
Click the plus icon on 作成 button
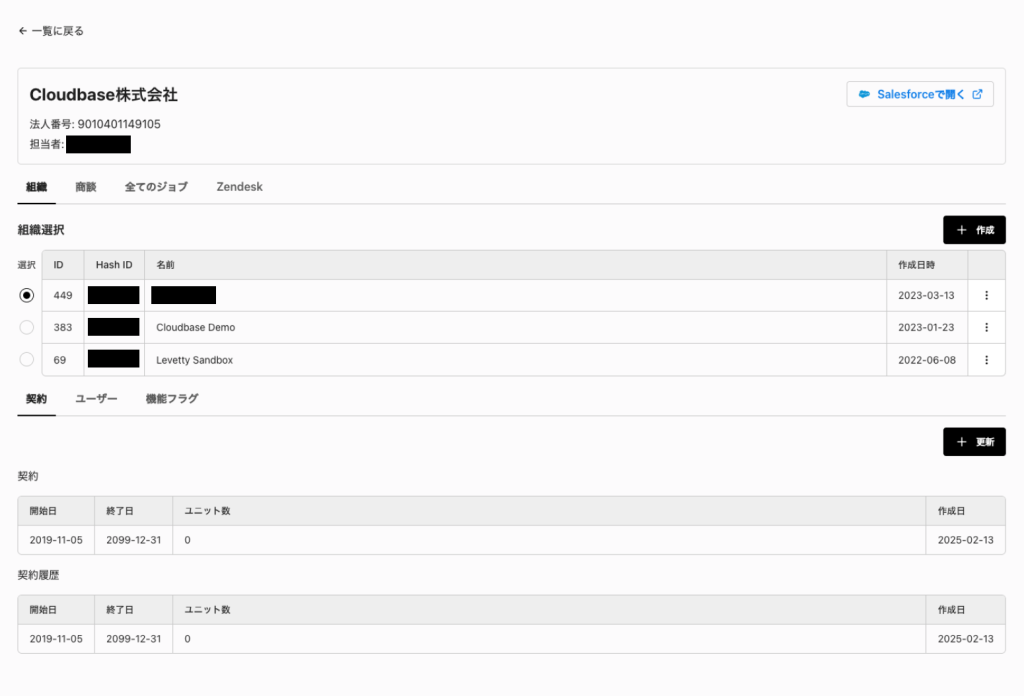click(961, 230)
